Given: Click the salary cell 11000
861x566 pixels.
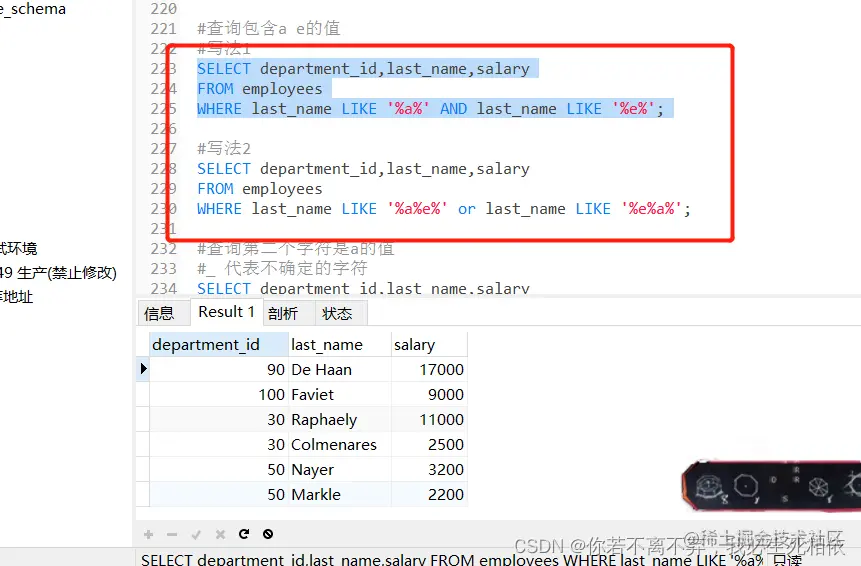Looking at the screenshot, I should (429, 419).
